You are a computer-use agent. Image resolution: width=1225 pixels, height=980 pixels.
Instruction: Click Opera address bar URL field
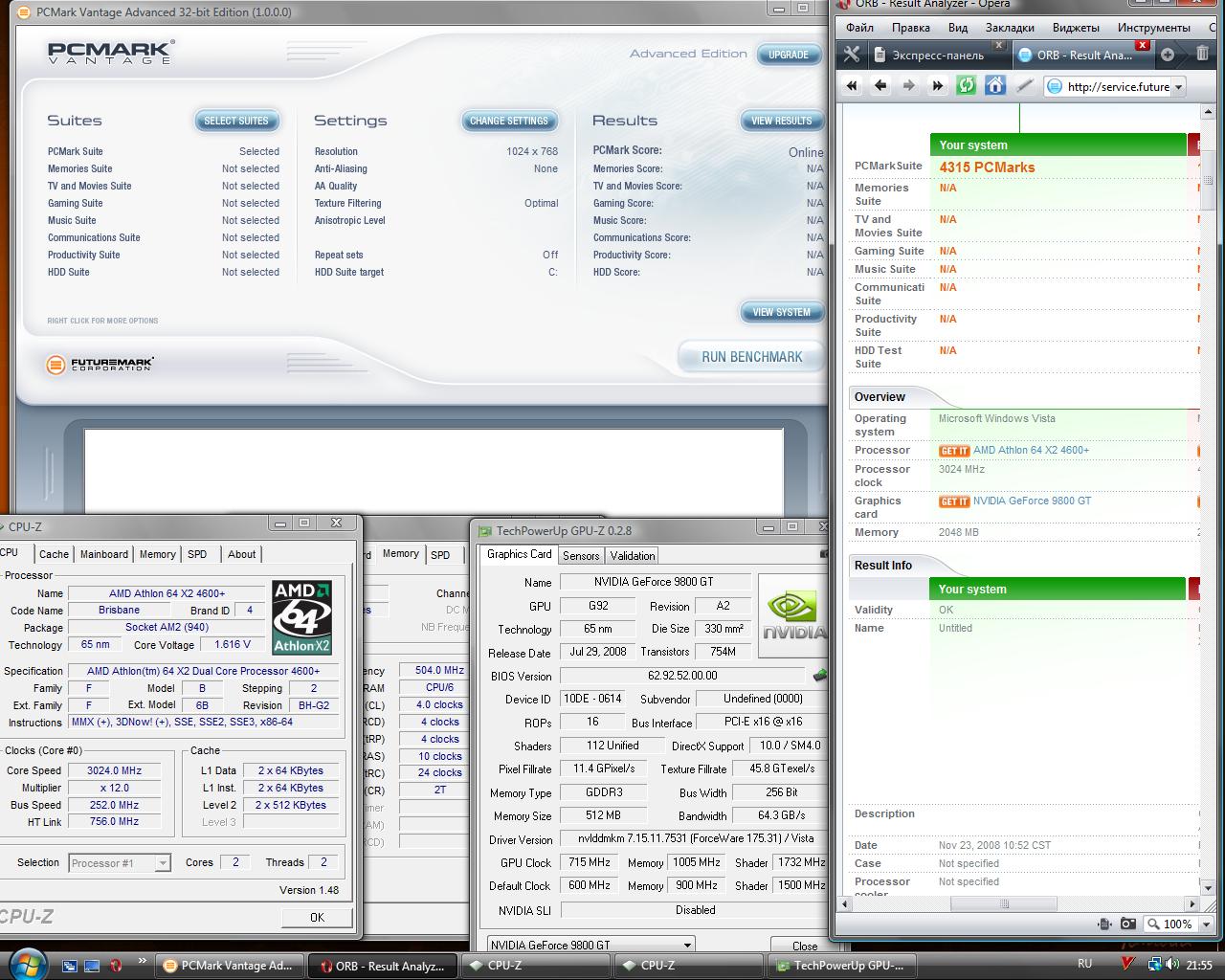pos(1116,86)
